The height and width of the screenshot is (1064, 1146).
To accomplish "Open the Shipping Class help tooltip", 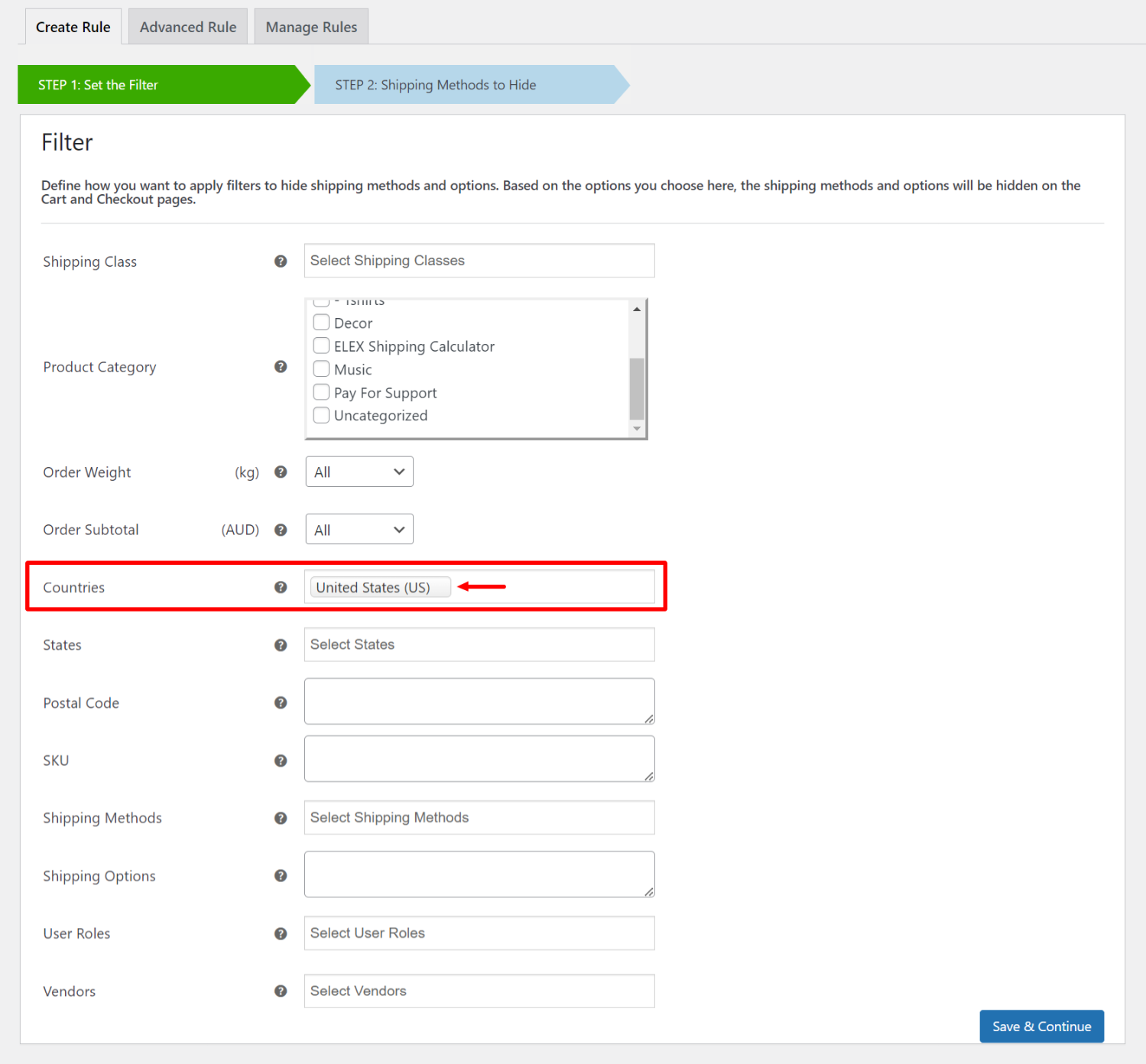I will pos(281,261).
